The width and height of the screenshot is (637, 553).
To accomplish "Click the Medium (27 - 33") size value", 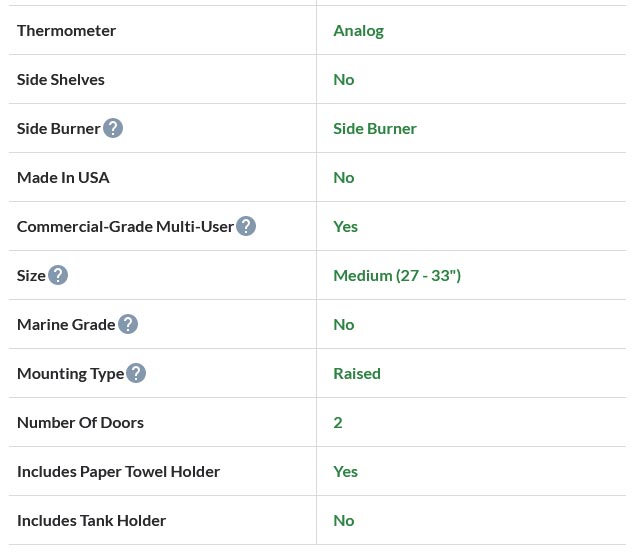I will (x=397, y=275).
